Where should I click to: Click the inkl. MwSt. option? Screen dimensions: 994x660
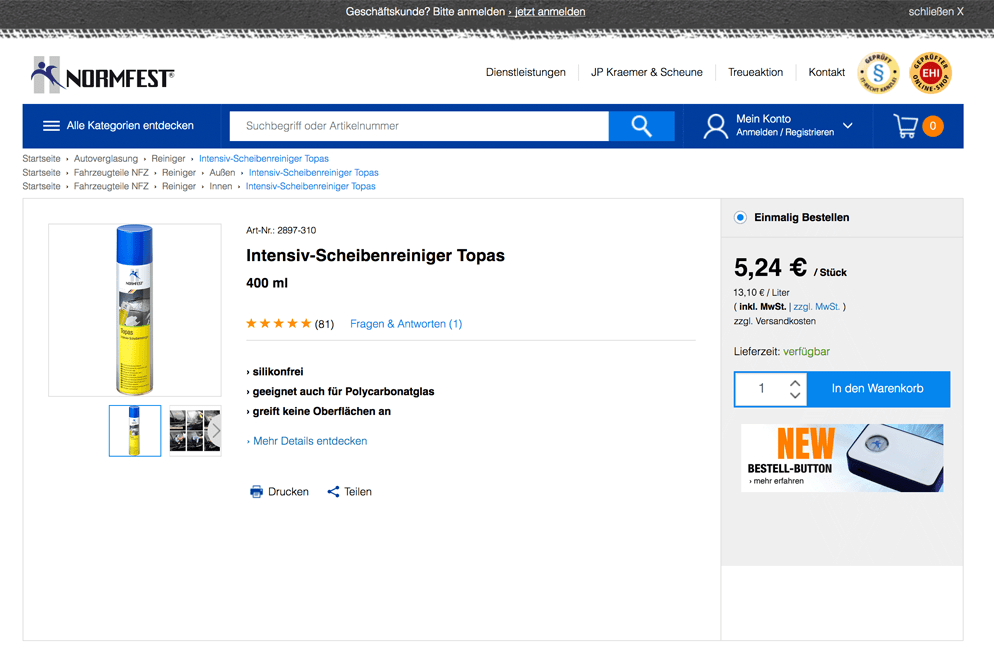pyautogui.click(x=763, y=307)
